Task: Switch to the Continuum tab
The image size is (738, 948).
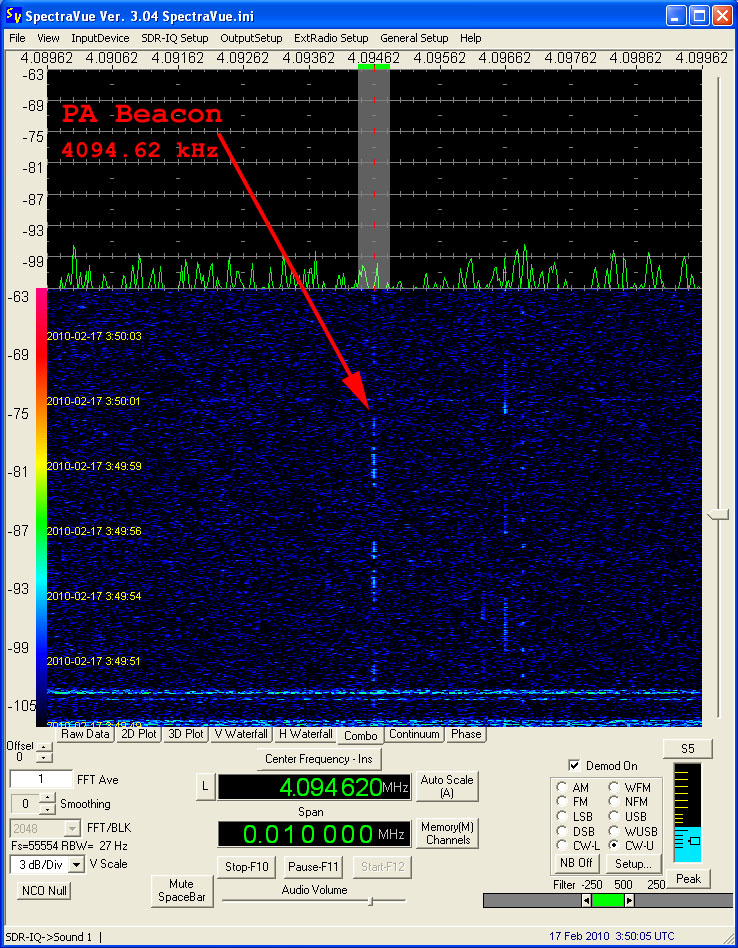Action: (x=414, y=734)
